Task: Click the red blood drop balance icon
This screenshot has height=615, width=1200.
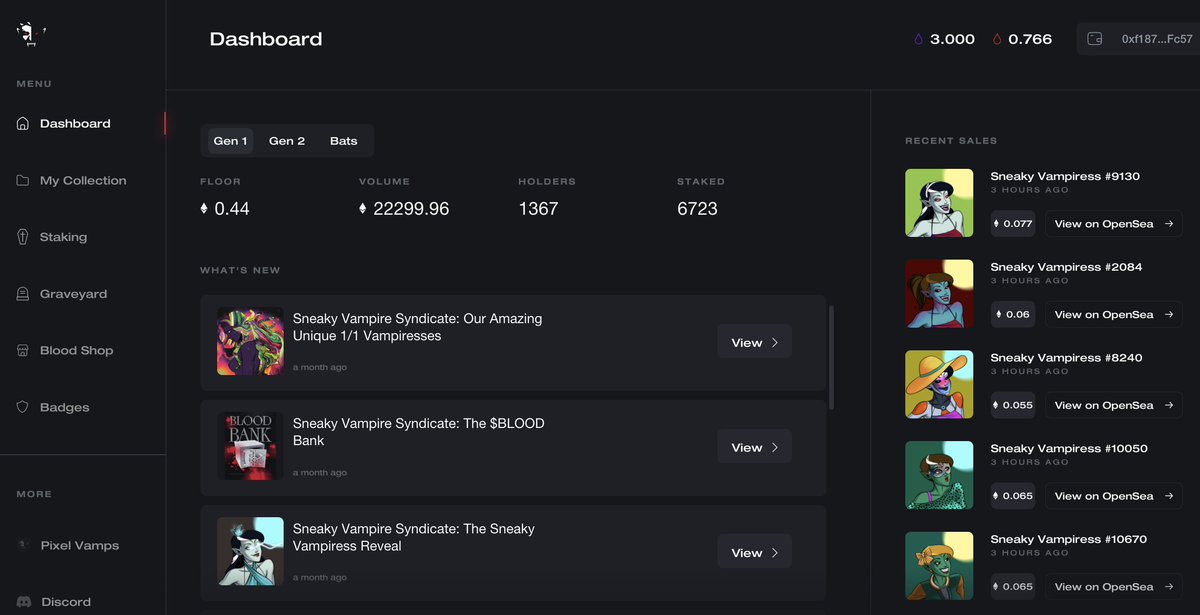Action: [x=997, y=40]
